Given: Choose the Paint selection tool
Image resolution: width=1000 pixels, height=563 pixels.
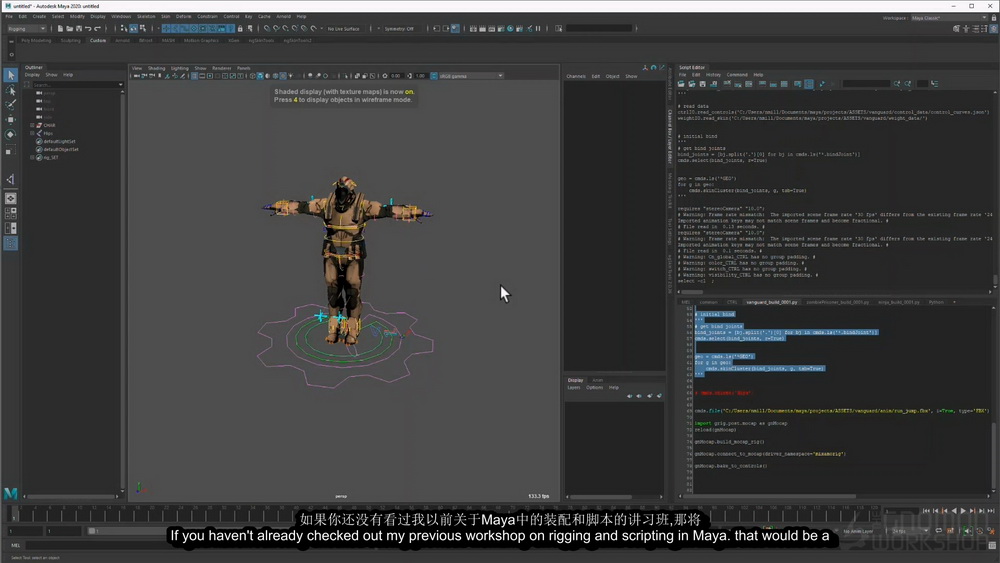Looking at the screenshot, I should 10,105.
